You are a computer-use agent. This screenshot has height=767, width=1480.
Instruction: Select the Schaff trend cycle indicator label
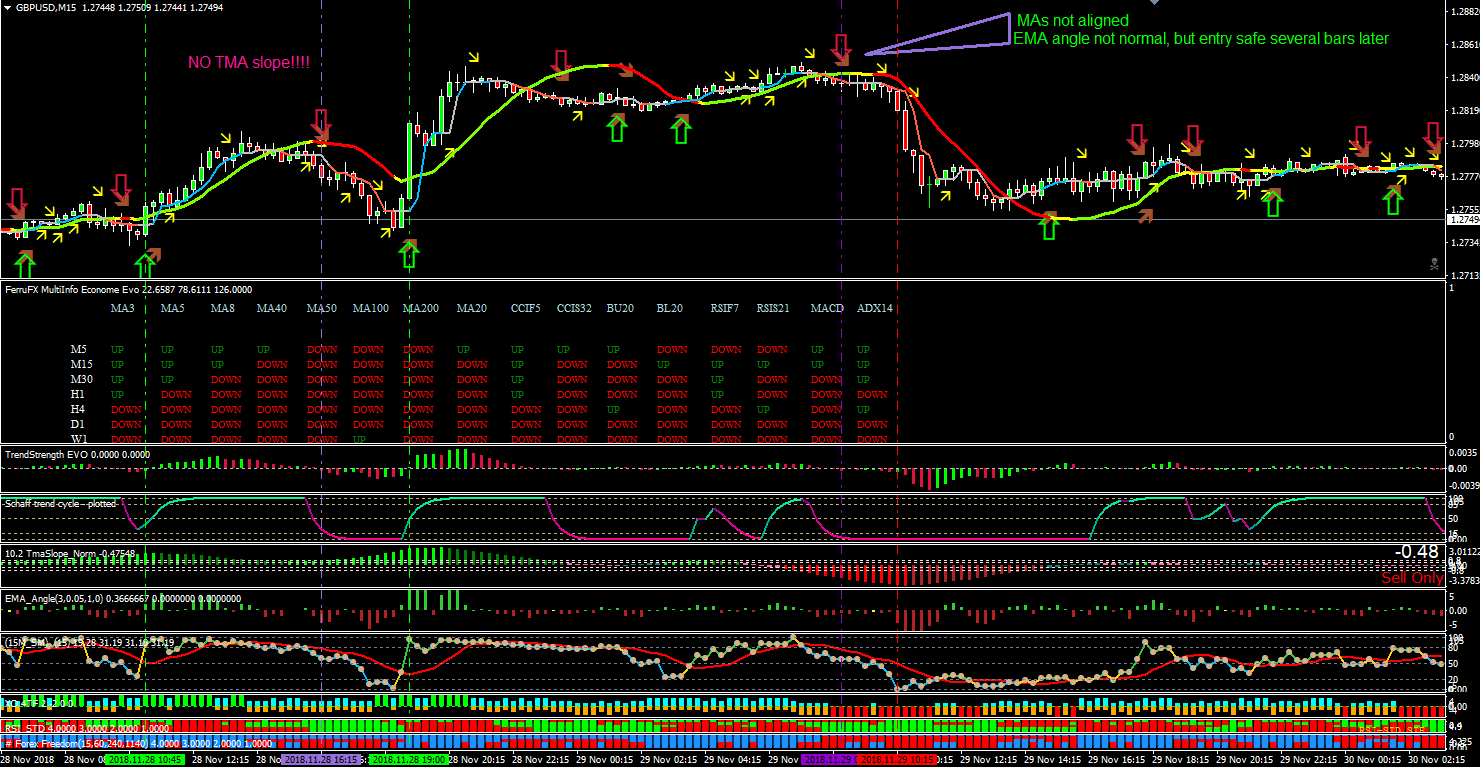60,503
